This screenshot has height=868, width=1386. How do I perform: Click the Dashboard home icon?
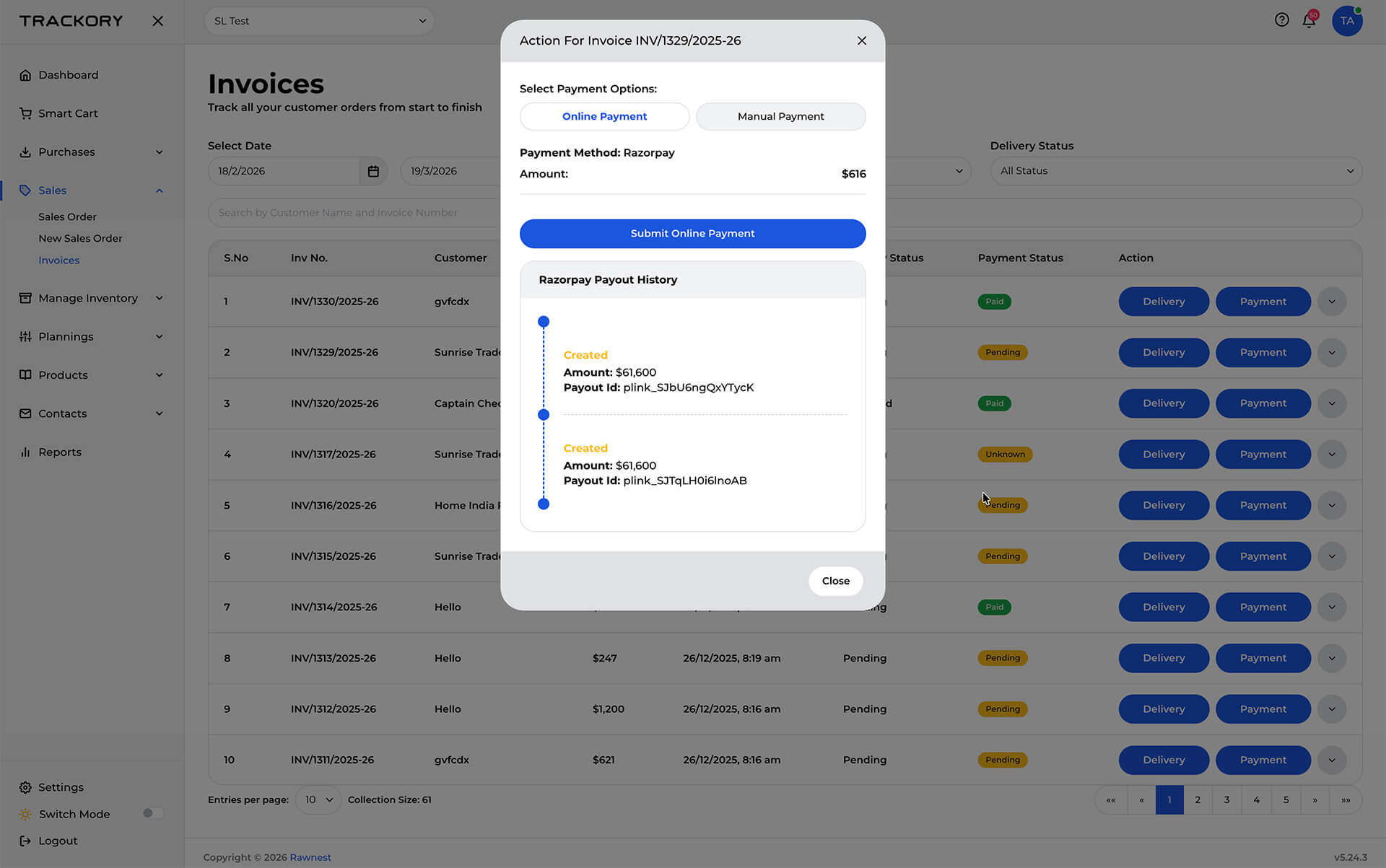[x=25, y=75]
